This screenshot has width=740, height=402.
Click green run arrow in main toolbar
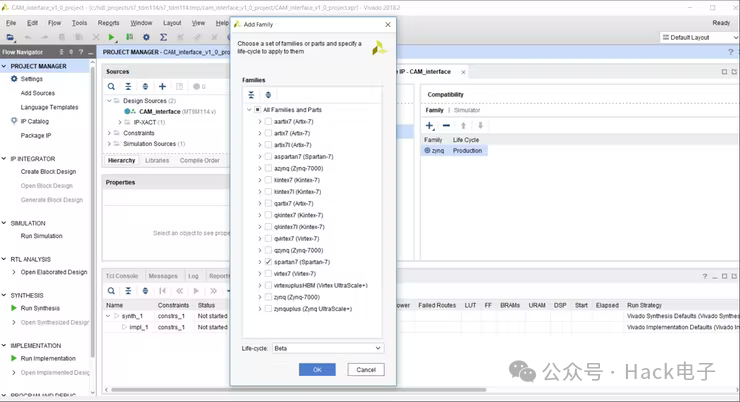click(x=111, y=37)
